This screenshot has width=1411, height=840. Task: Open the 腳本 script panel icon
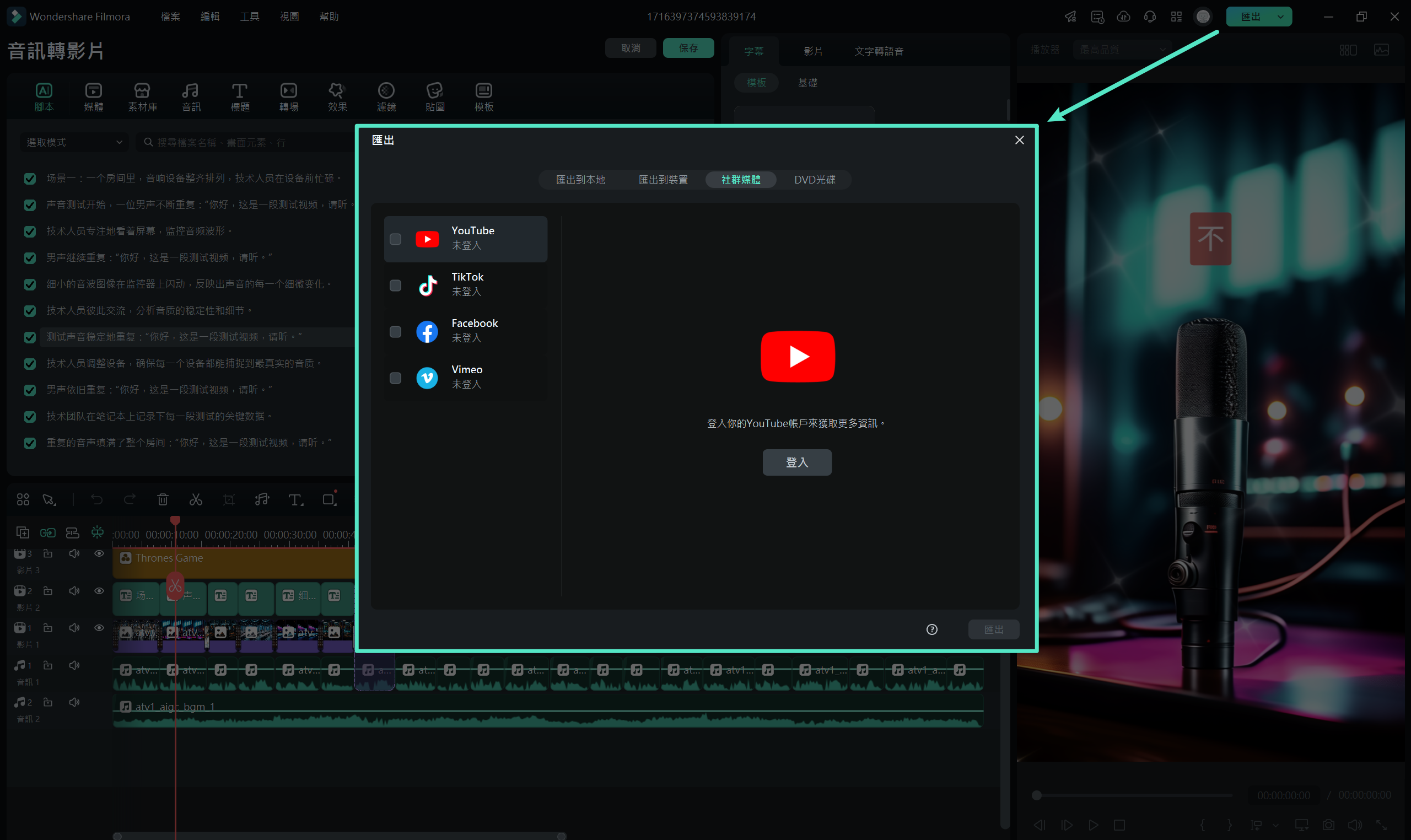tap(44, 97)
